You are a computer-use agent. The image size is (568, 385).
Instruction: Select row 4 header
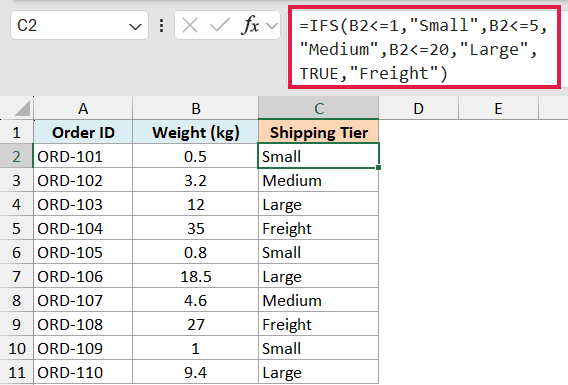(x=17, y=204)
